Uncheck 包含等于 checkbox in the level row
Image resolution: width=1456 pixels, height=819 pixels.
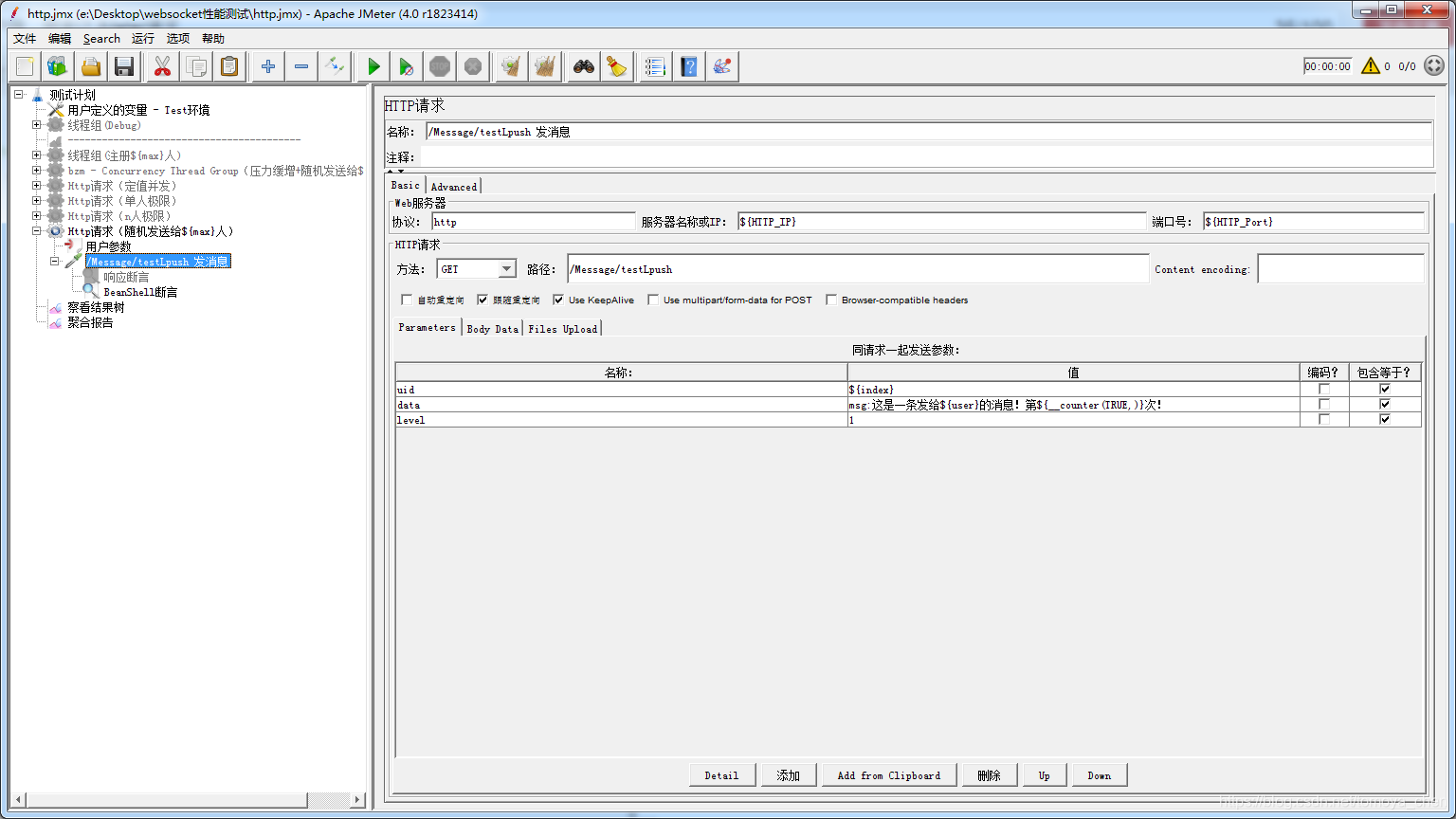pos(1385,419)
